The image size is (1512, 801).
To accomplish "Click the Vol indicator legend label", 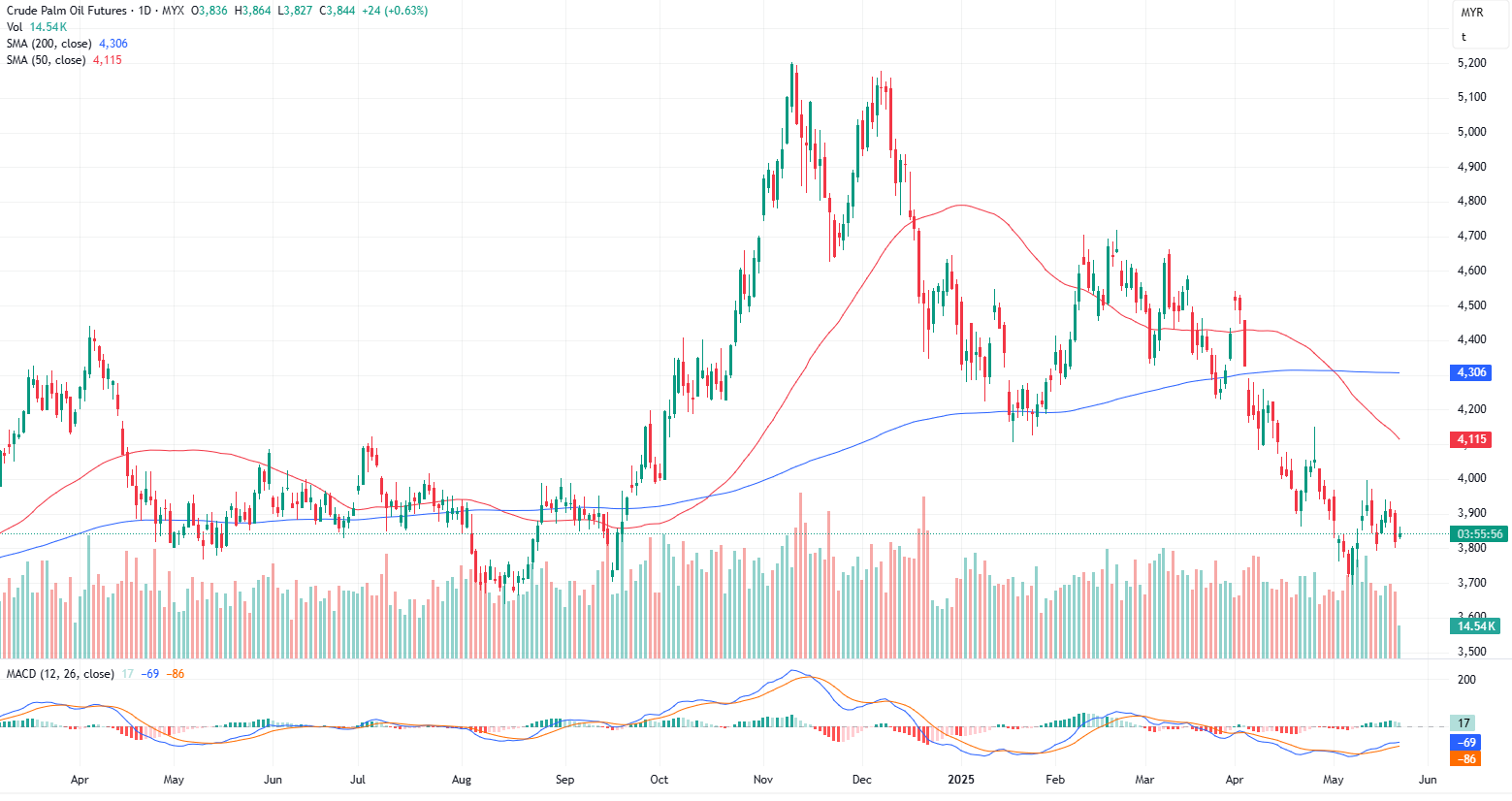I will [x=15, y=27].
